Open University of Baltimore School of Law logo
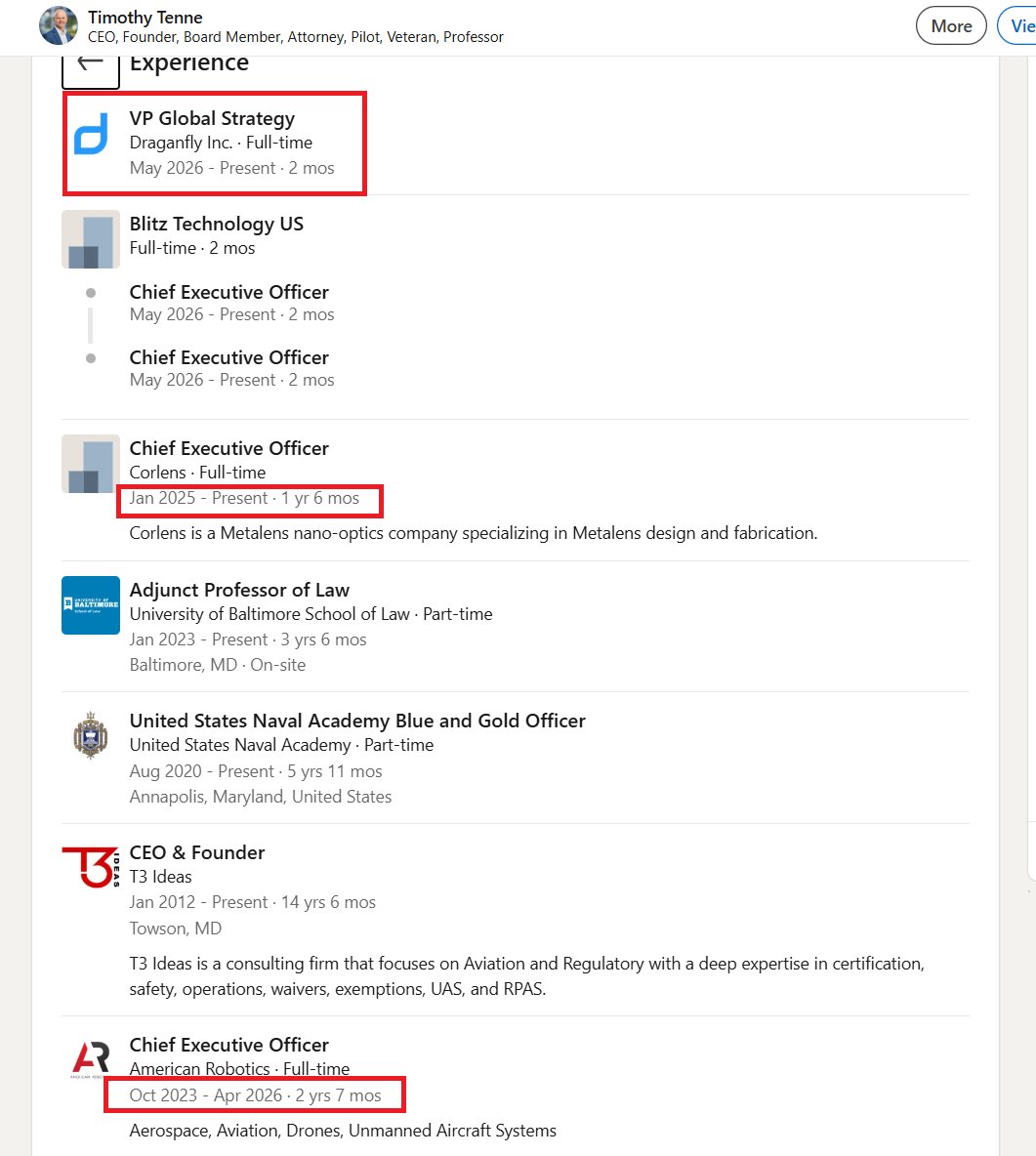This screenshot has width=1036, height=1156. [x=91, y=604]
